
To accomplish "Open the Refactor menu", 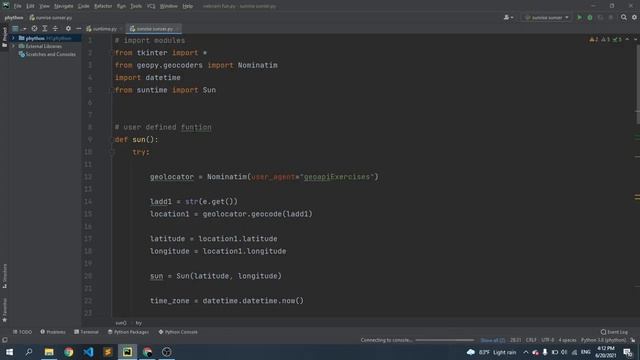I will click(103, 6).
